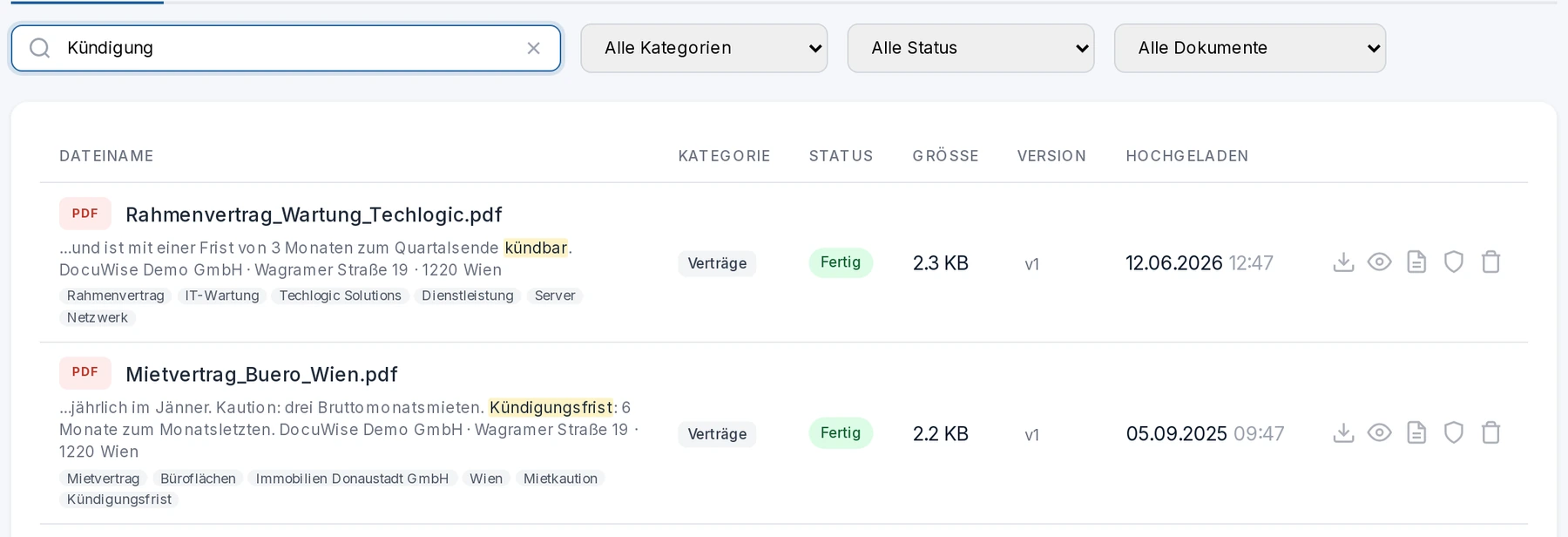1568x537 pixels.
Task: Preview Mietvertrag_Buero_Wien.pdf with eye icon
Action: [1380, 433]
